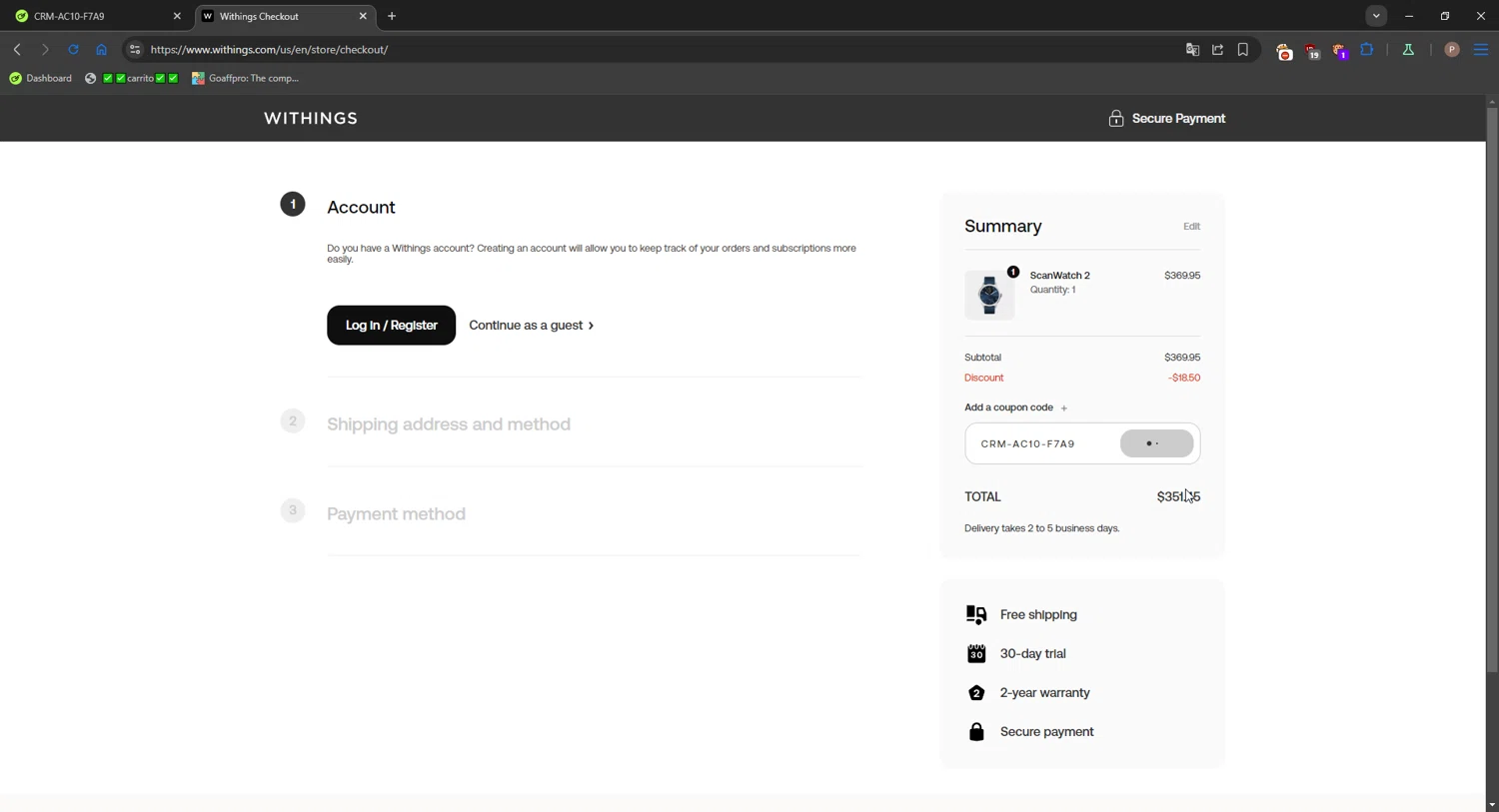Viewport: 1499px width, 812px height.
Task: Switch to the CRM-AC10-F7A9 tab
Action: (x=98, y=17)
